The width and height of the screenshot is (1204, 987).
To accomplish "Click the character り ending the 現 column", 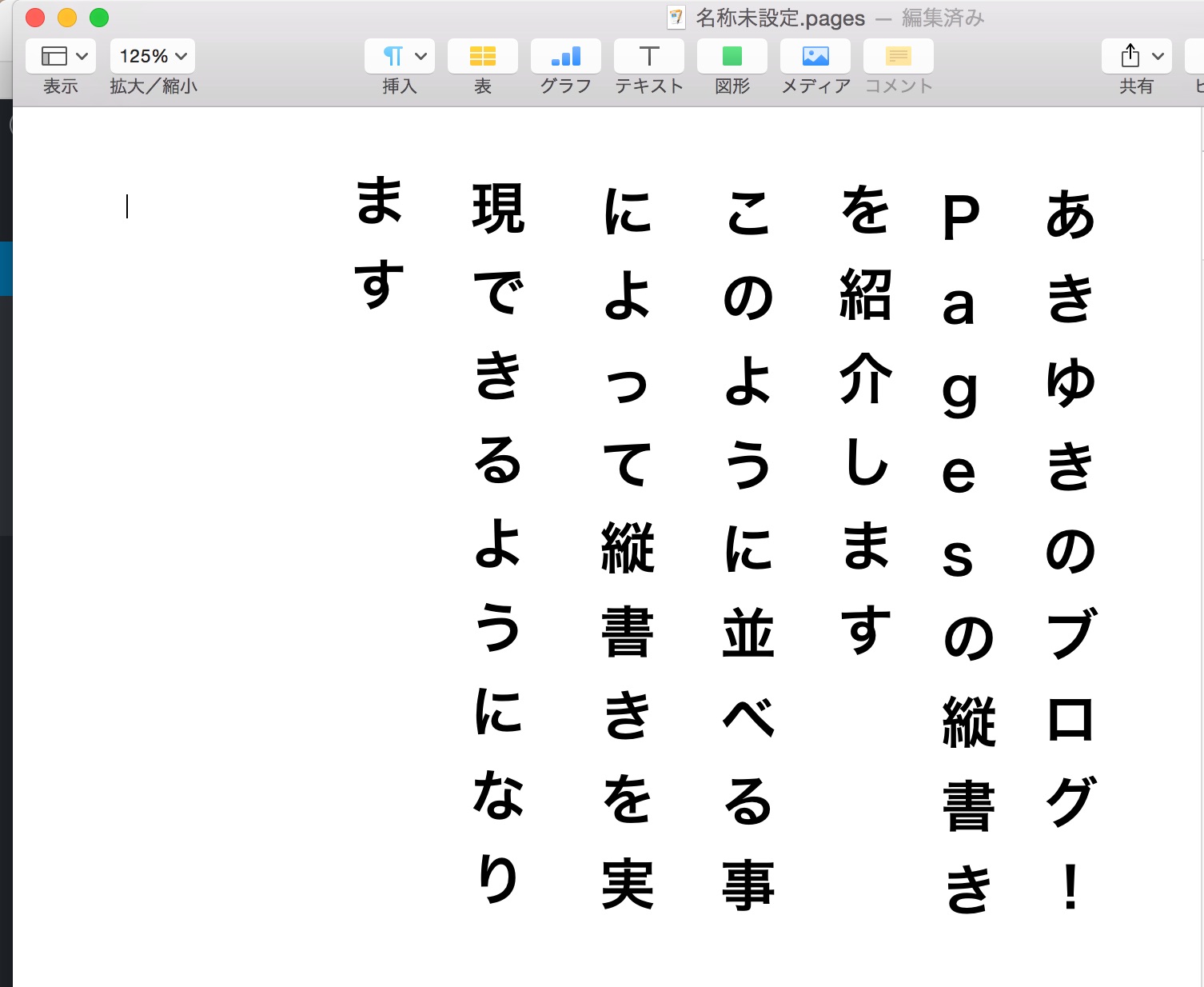I will [x=498, y=878].
